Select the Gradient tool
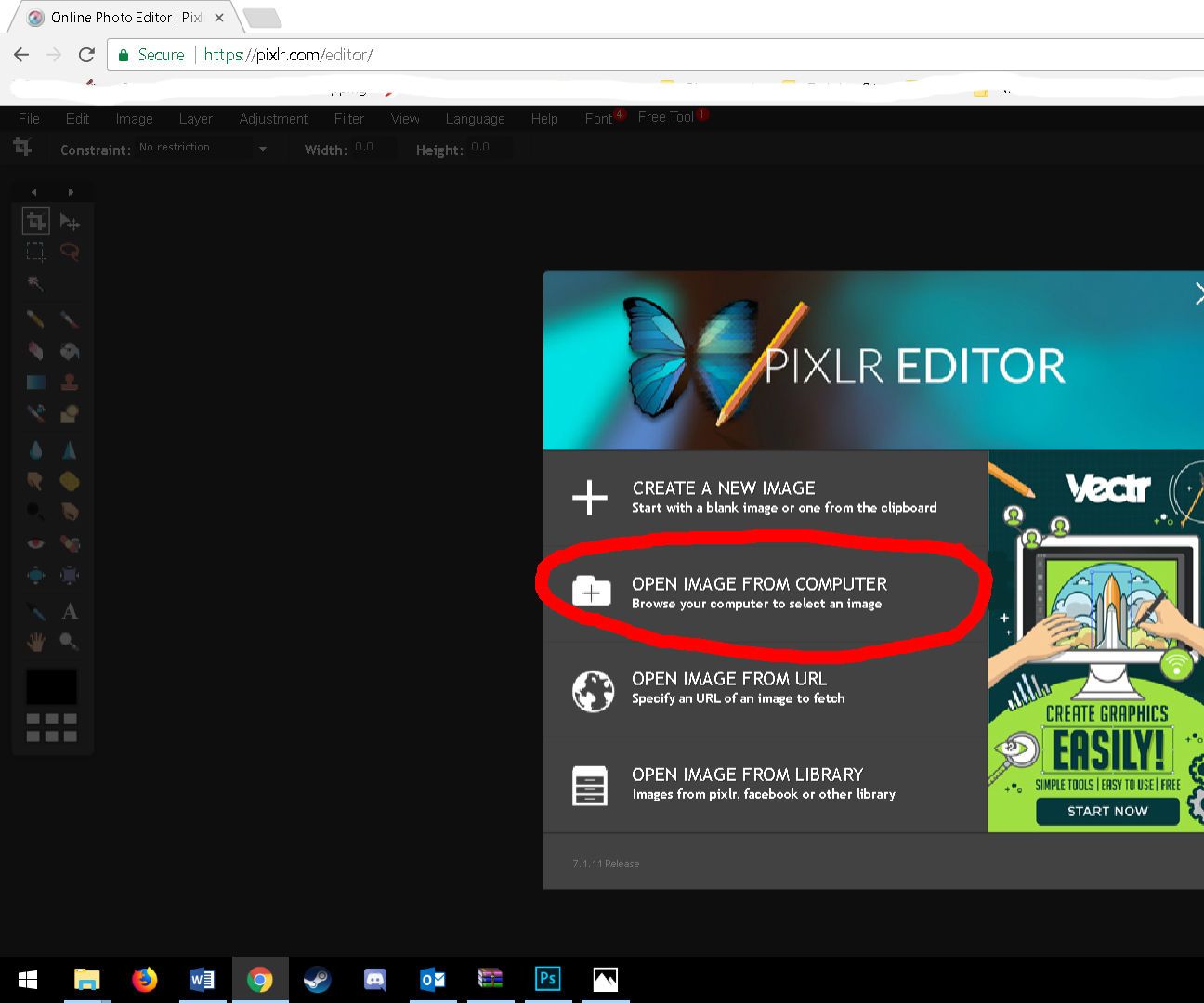The height and width of the screenshot is (1003, 1204). click(x=35, y=382)
